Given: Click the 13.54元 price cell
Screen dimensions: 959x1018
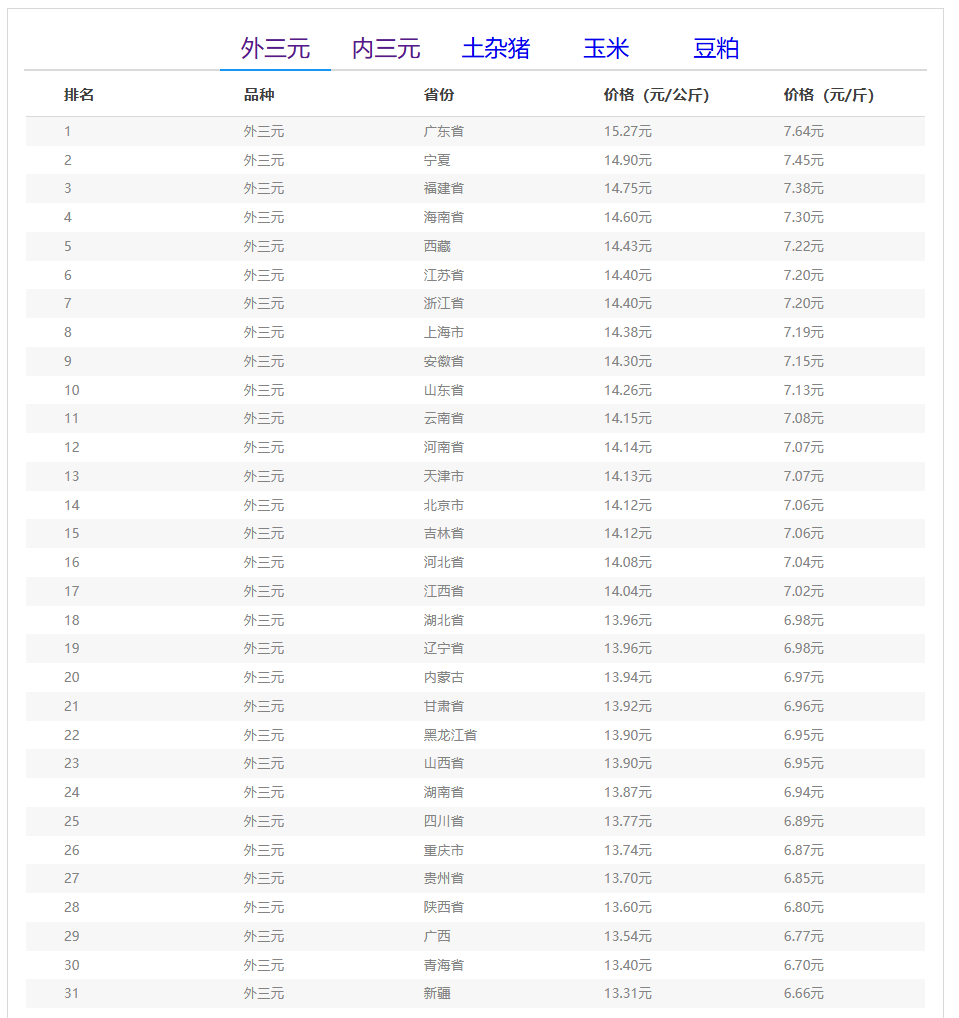Looking at the screenshot, I should [x=628, y=936].
